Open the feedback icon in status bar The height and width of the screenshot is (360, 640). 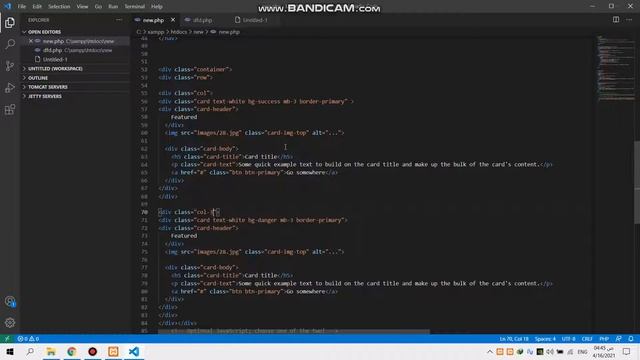click(x=618, y=339)
